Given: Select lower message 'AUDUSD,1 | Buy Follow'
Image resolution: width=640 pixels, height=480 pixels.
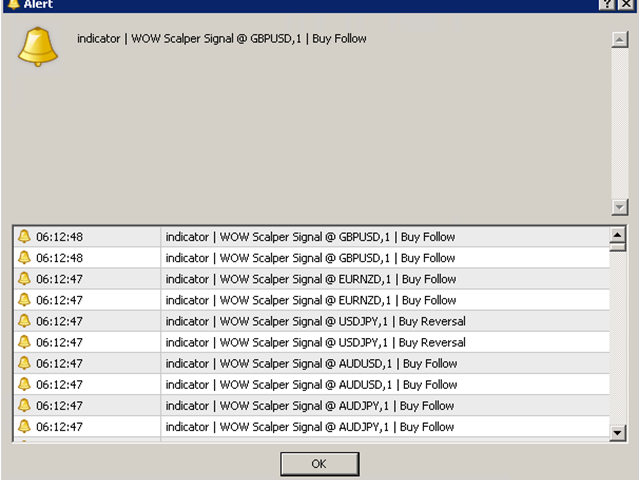Looking at the screenshot, I should [x=398, y=385].
